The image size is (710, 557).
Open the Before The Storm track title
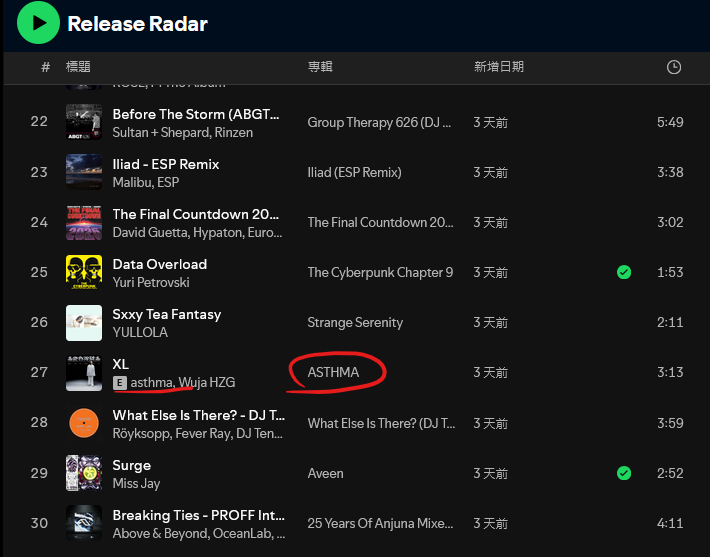click(x=196, y=114)
